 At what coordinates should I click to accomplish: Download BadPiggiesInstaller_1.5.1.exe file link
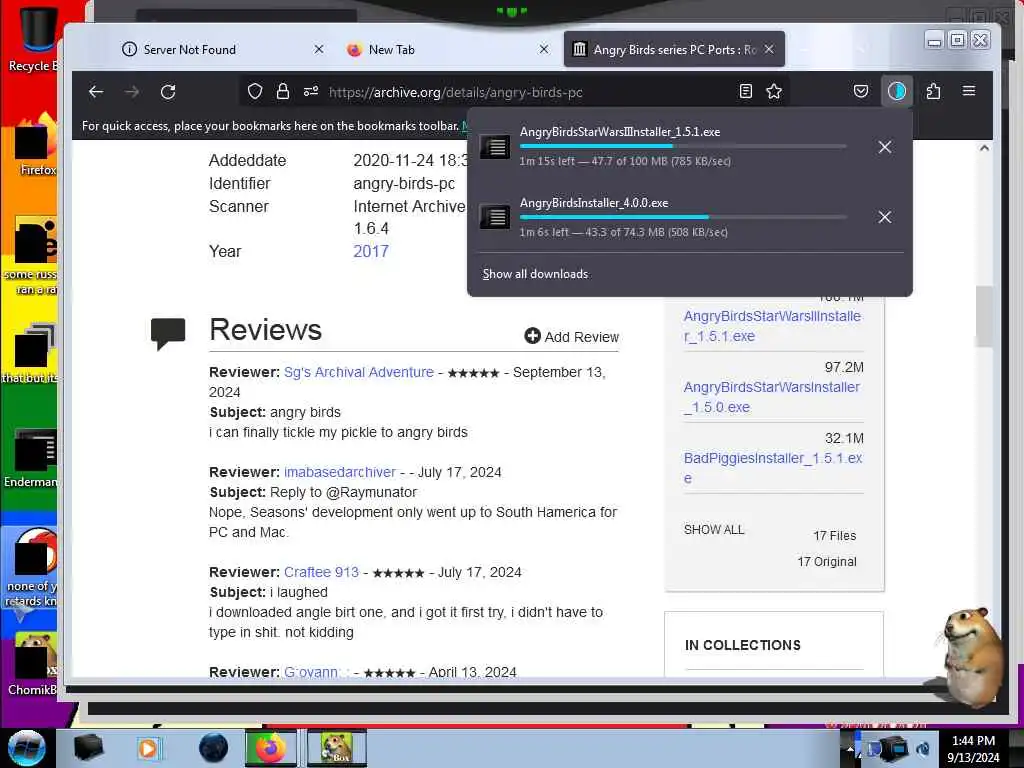coord(773,468)
